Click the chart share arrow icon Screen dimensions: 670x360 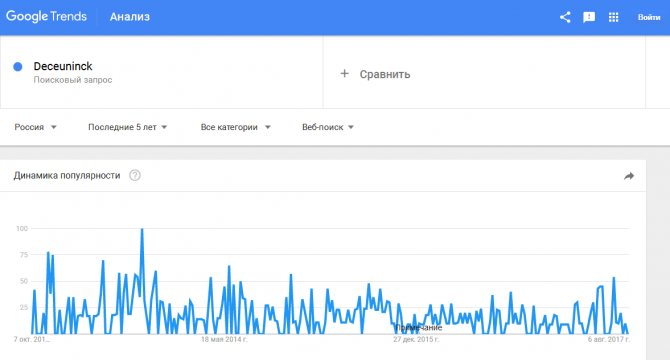[x=629, y=176]
